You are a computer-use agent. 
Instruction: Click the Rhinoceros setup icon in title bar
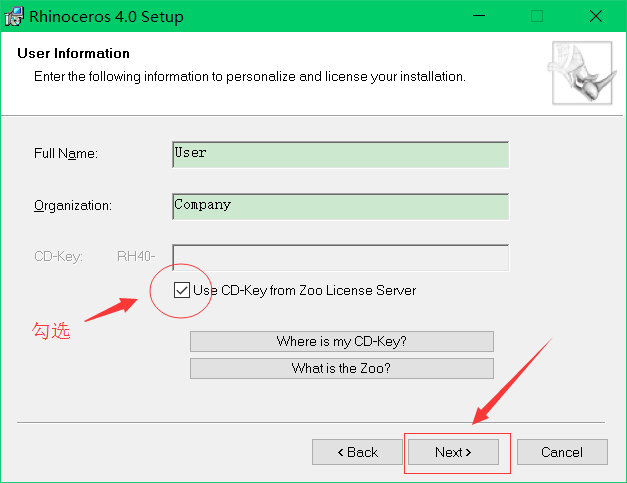tap(14, 17)
